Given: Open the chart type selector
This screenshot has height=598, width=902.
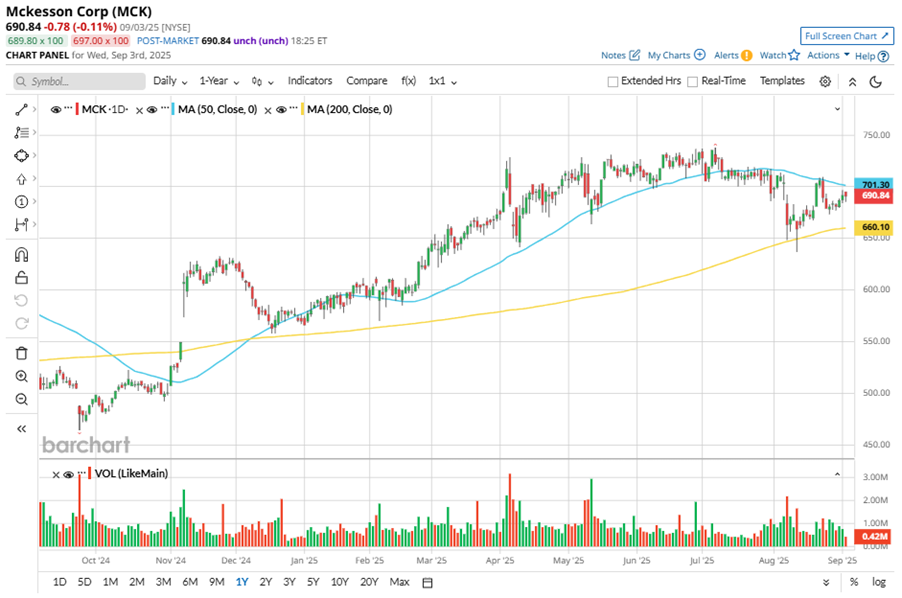Looking at the screenshot, I should coord(262,82).
